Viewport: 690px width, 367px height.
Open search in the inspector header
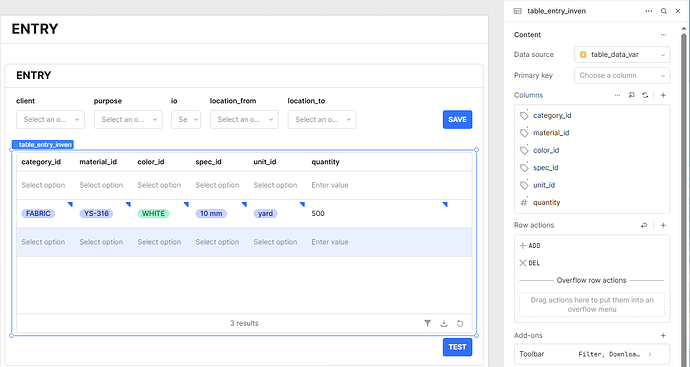(664, 11)
